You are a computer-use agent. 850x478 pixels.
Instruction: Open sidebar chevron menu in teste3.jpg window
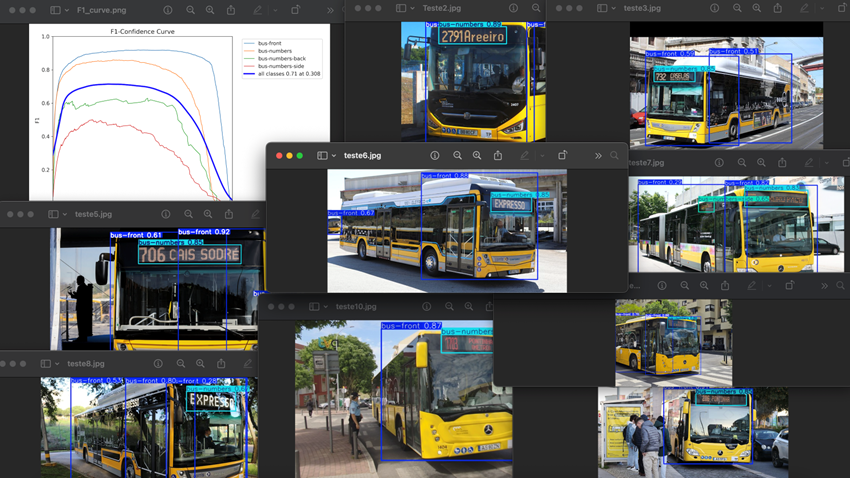coord(613,8)
